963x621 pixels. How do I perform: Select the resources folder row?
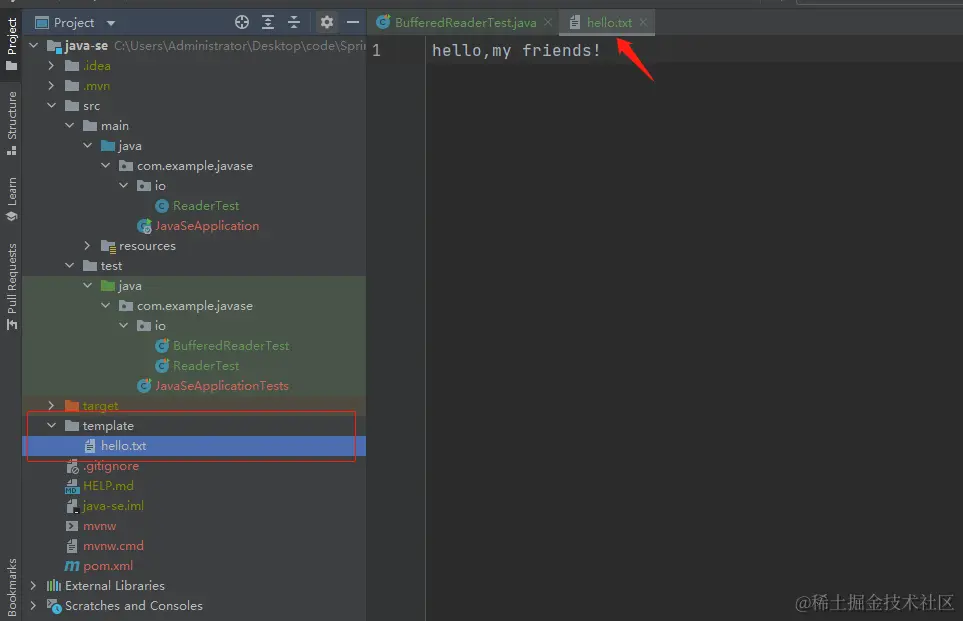pos(194,246)
